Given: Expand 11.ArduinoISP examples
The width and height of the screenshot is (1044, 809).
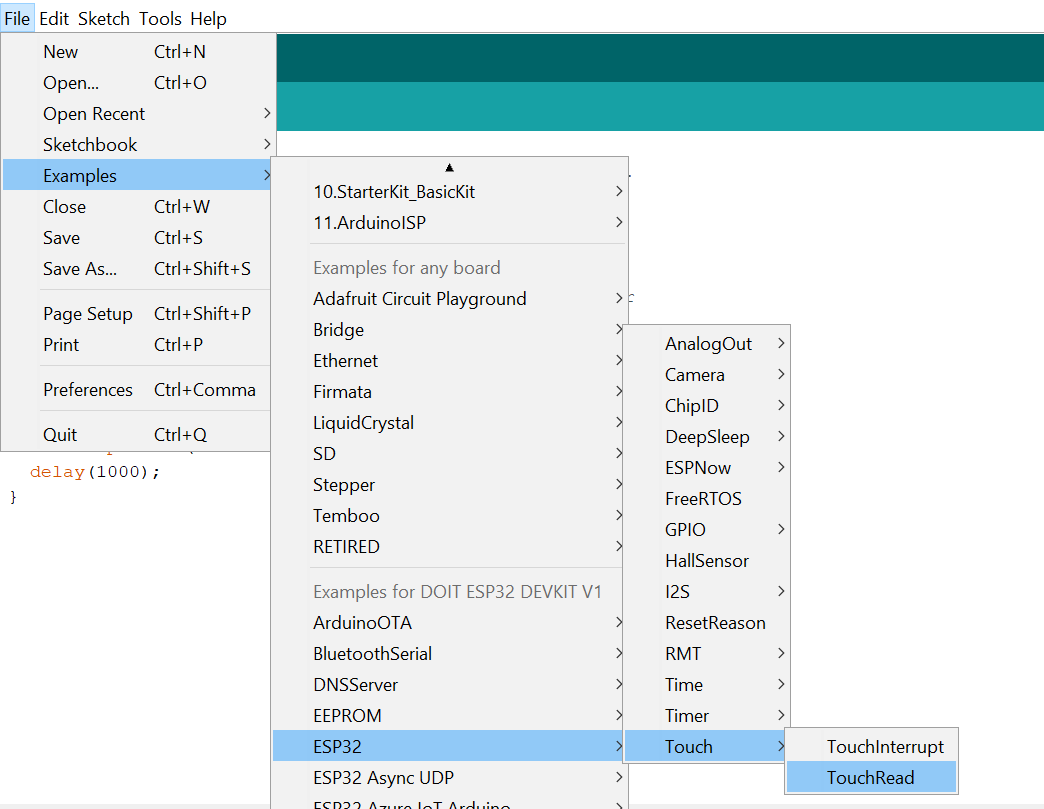Looking at the screenshot, I should [x=449, y=222].
